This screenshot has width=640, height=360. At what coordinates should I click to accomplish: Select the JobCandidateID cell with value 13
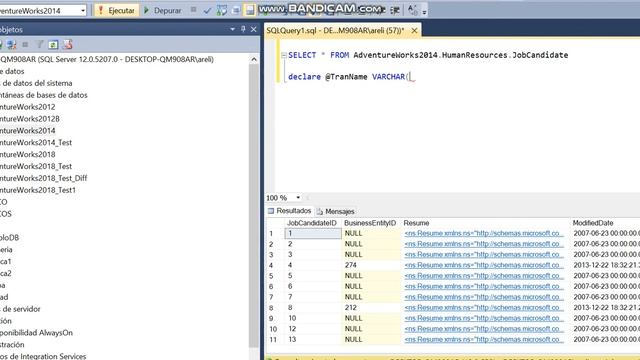click(x=313, y=340)
